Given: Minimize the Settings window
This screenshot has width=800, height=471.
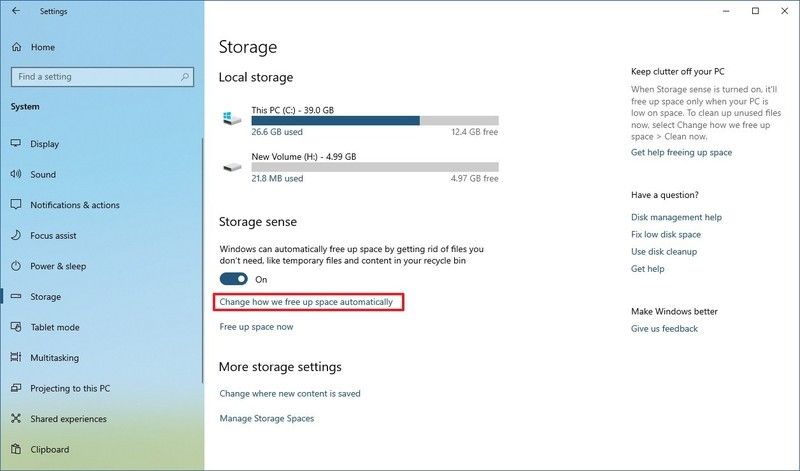Looking at the screenshot, I should 727,11.
